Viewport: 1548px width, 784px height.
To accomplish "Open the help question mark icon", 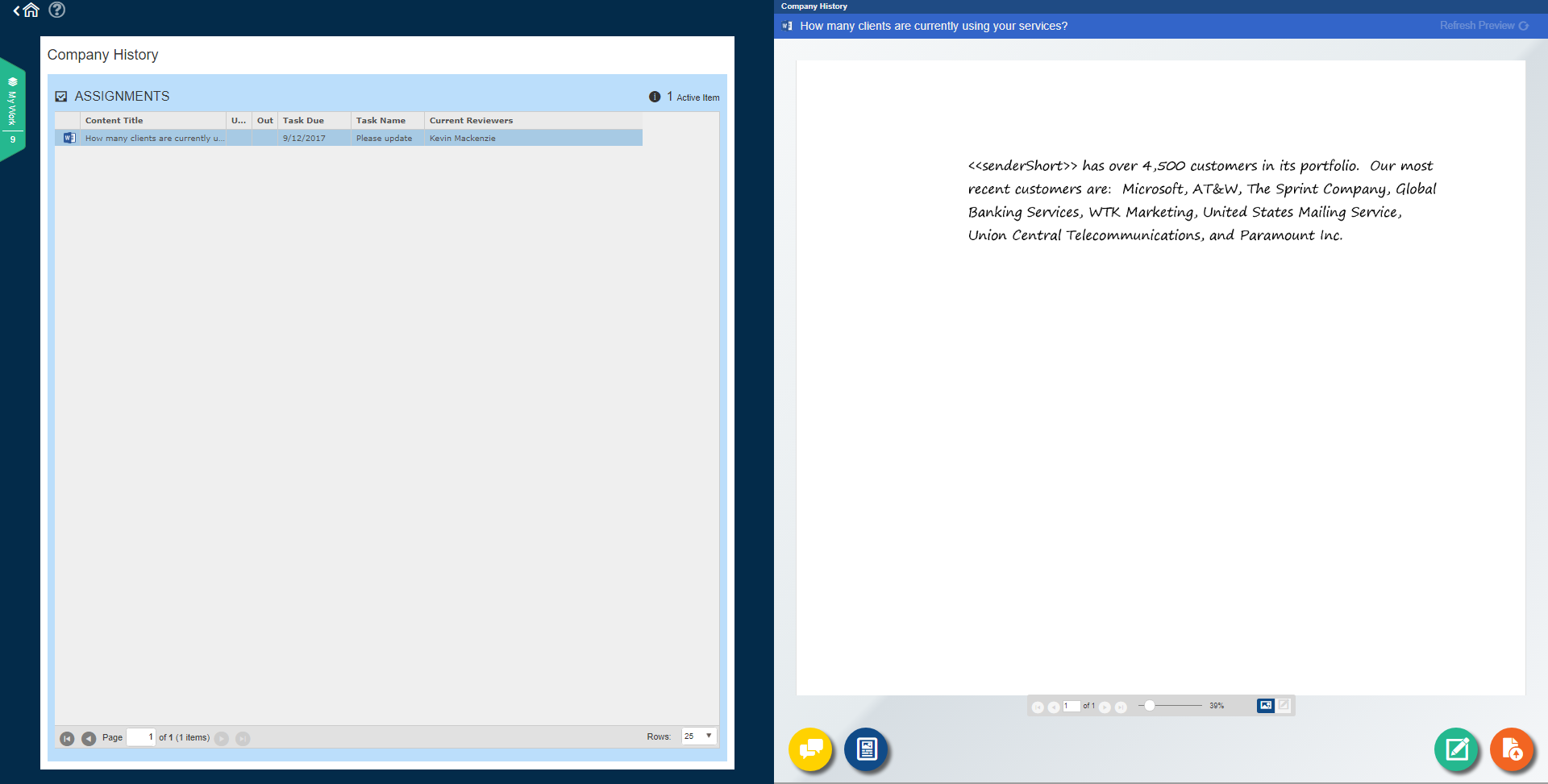I will (57, 10).
